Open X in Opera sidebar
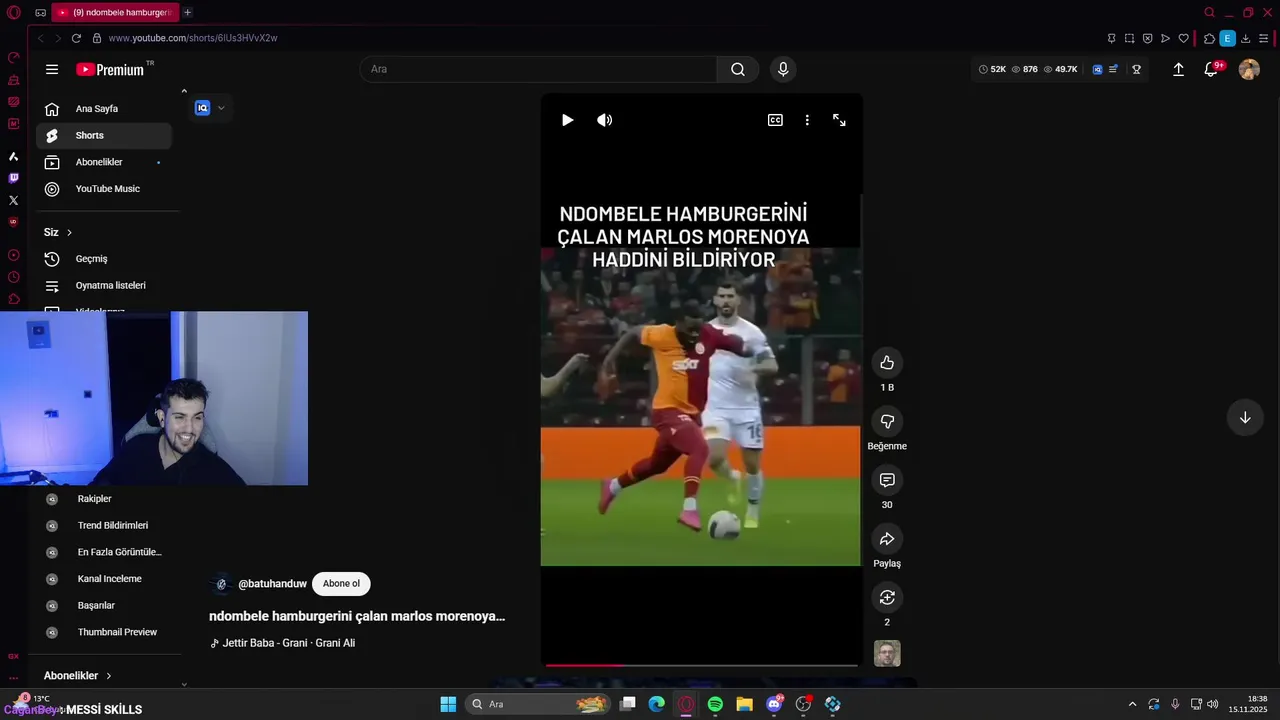1280x720 pixels. (13, 200)
